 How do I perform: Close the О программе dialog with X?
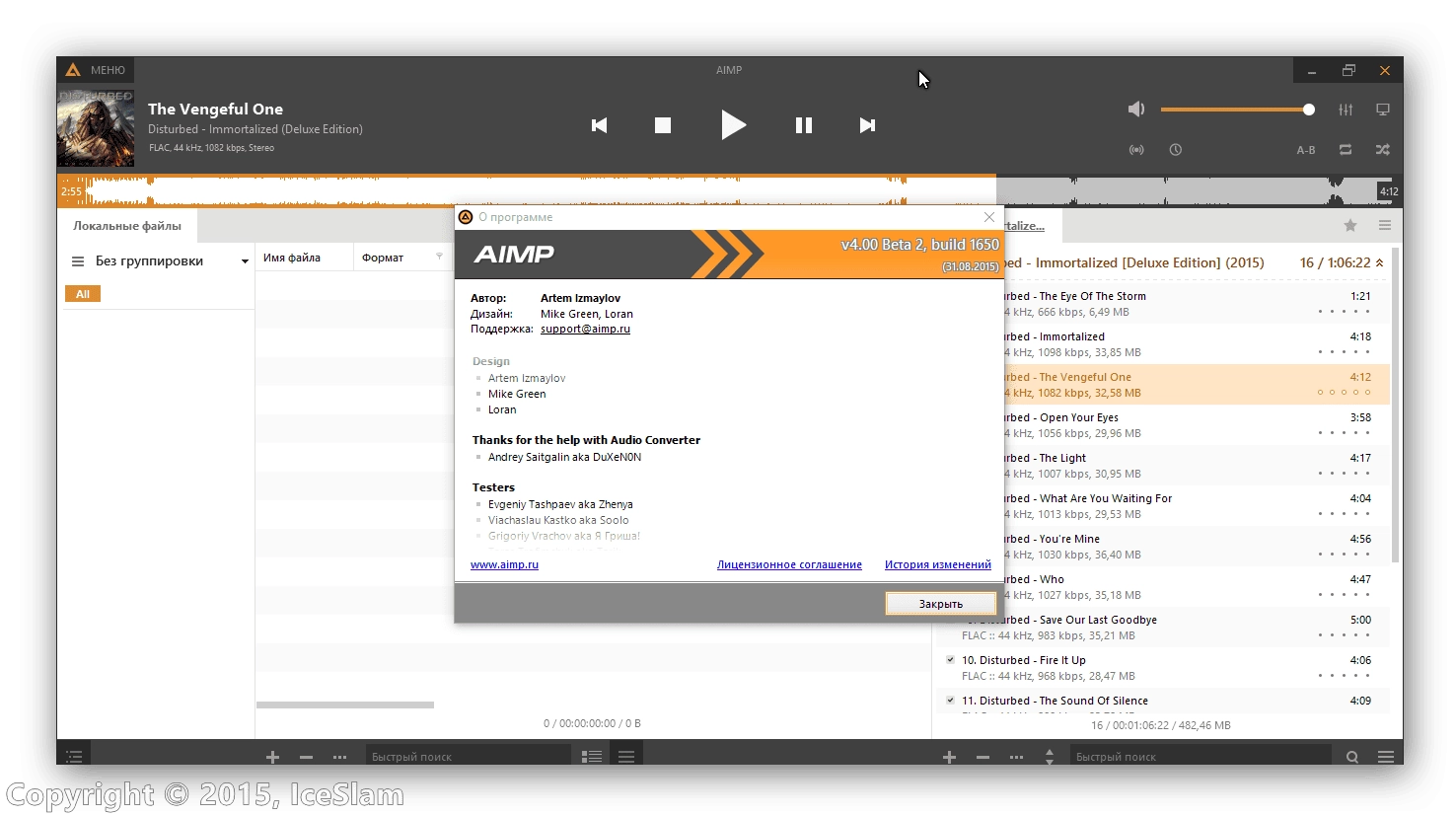point(989,217)
